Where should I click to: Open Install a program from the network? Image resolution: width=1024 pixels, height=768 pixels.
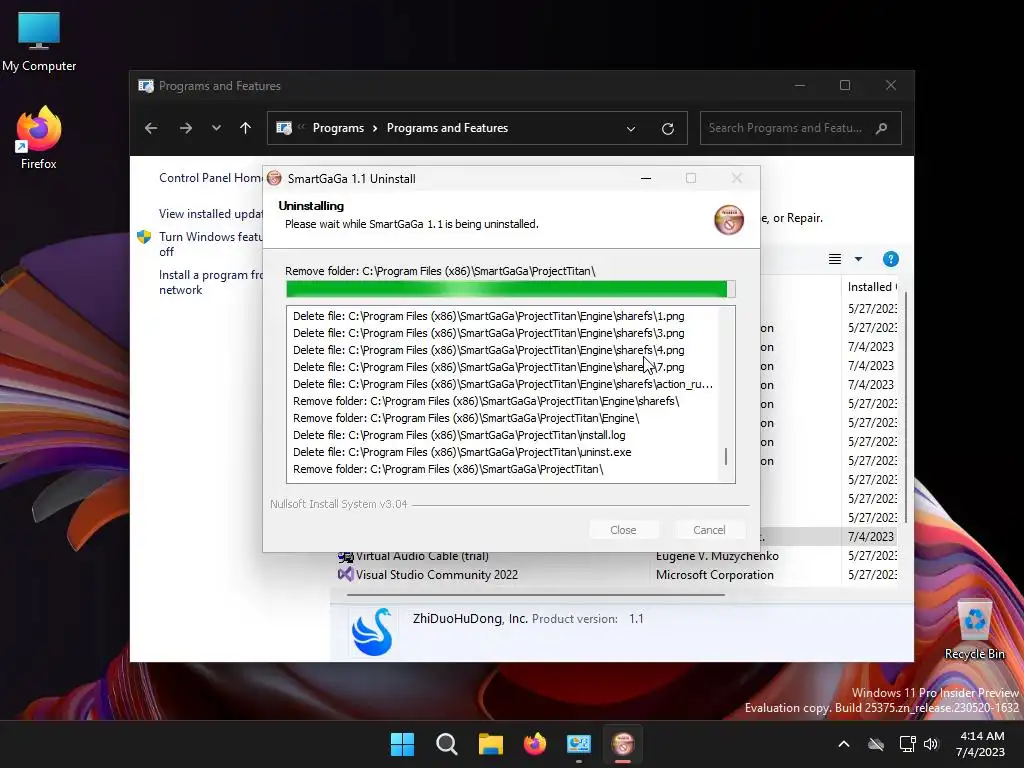[x=211, y=282]
